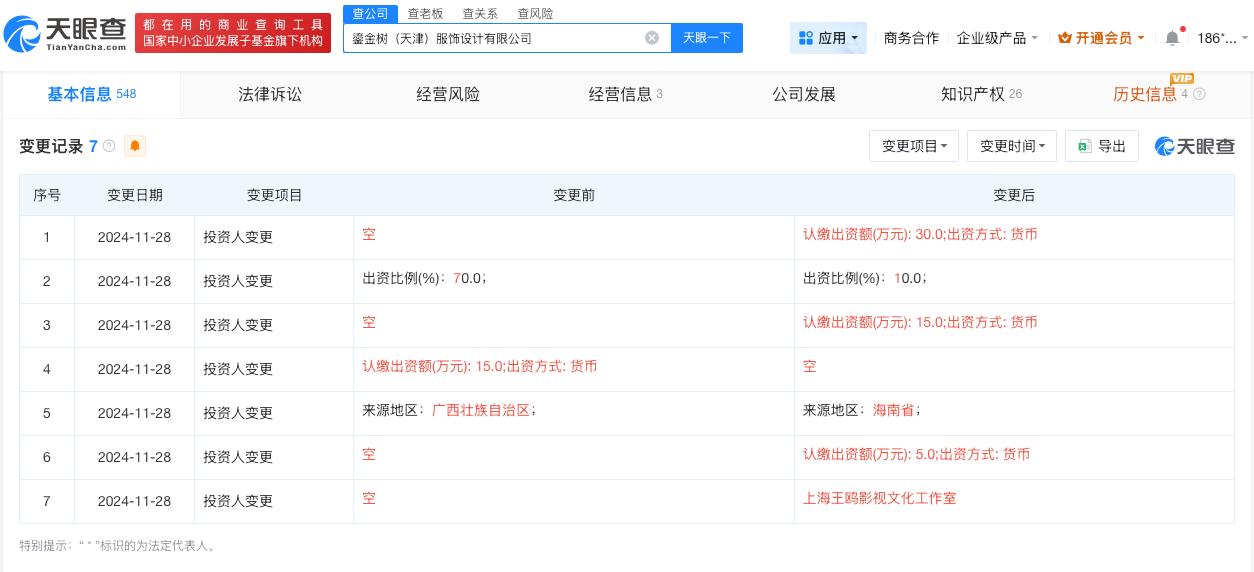Select the 基本信息 tab
The height and width of the screenshot is (572, 1254).
[92, 94]
